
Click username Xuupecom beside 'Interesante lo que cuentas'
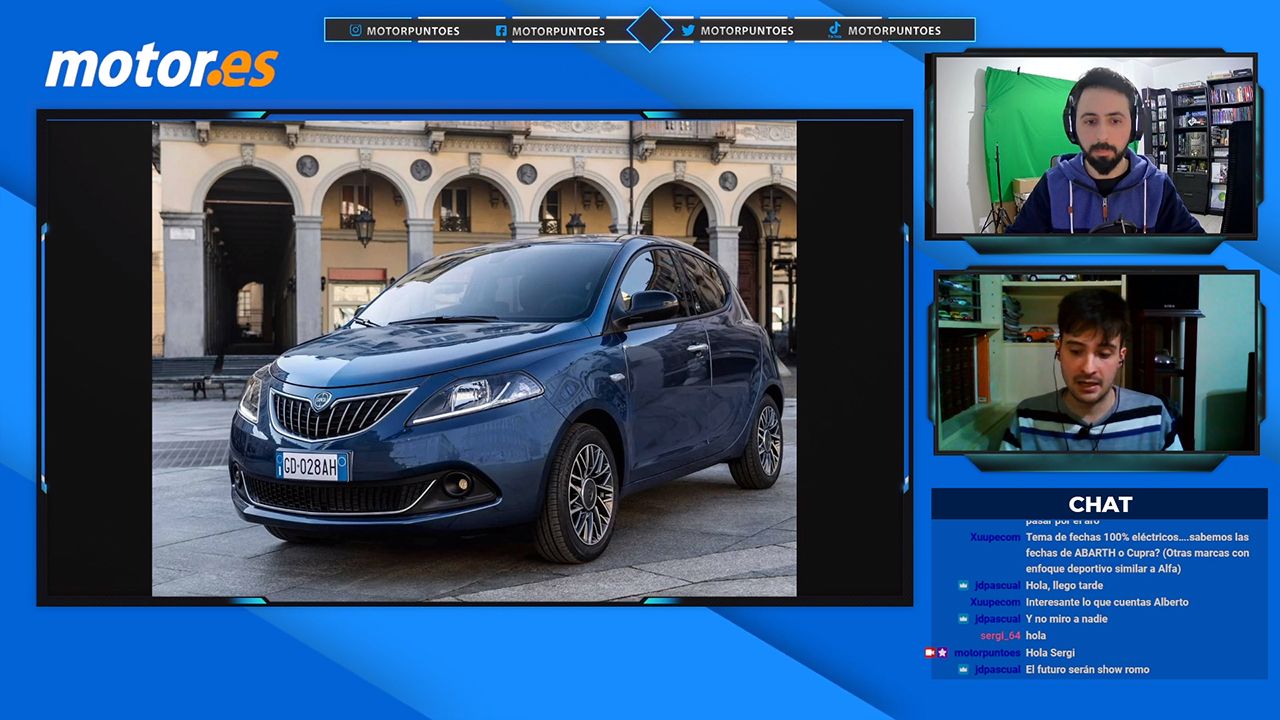pyautogui.click(x=995, y=602)
